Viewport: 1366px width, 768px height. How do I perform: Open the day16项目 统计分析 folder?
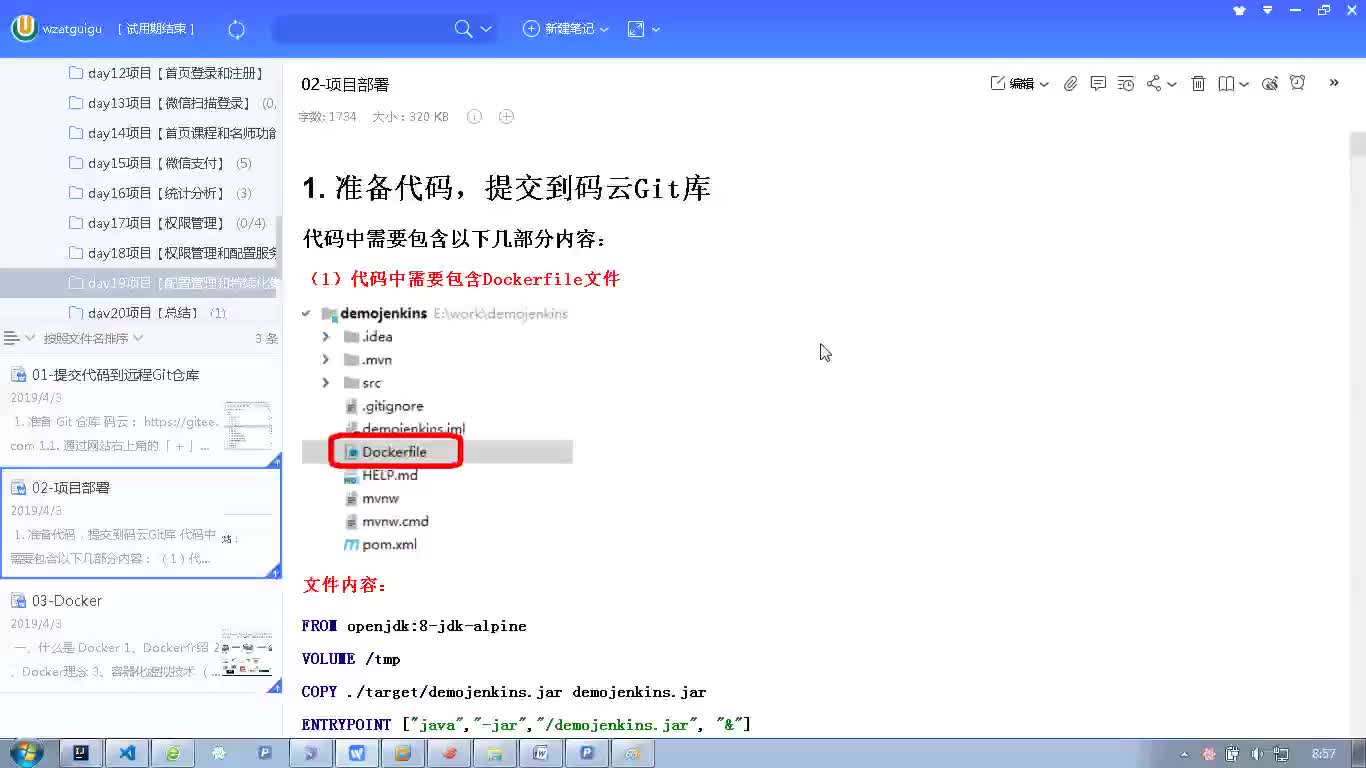pyautogui.click(x=160, y=193)
